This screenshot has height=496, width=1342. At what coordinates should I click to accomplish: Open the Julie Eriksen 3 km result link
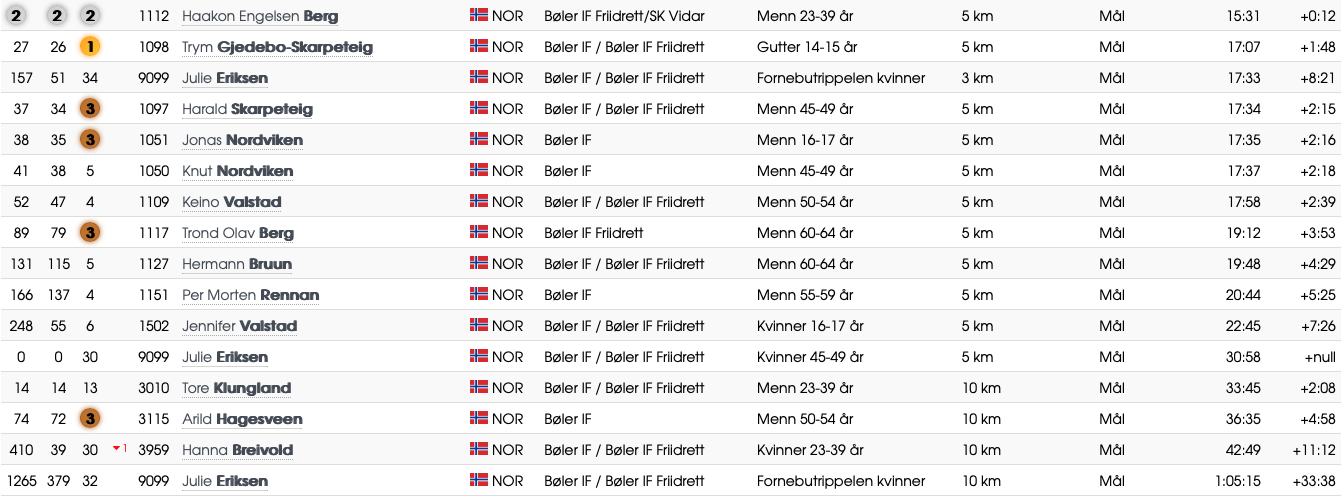click(x=225, y=79)
